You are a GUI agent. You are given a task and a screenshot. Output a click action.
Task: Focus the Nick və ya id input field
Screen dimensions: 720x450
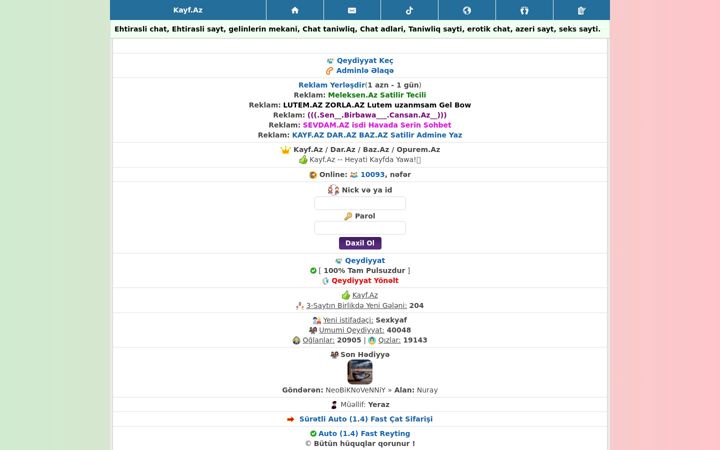360,203
